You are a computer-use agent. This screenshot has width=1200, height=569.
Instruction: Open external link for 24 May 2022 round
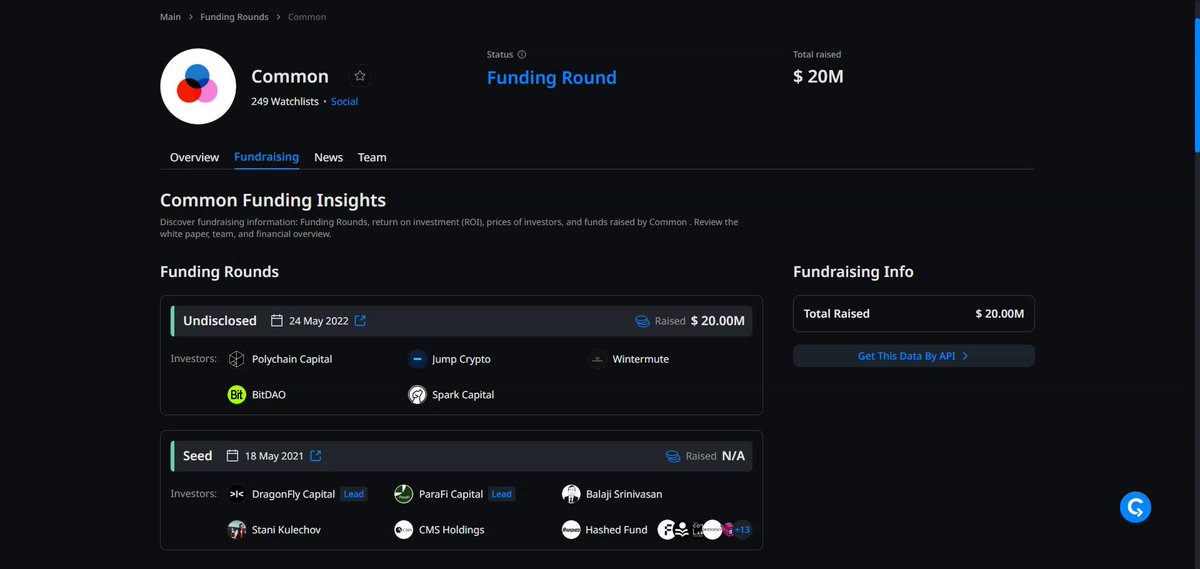[x=360, y=321]
